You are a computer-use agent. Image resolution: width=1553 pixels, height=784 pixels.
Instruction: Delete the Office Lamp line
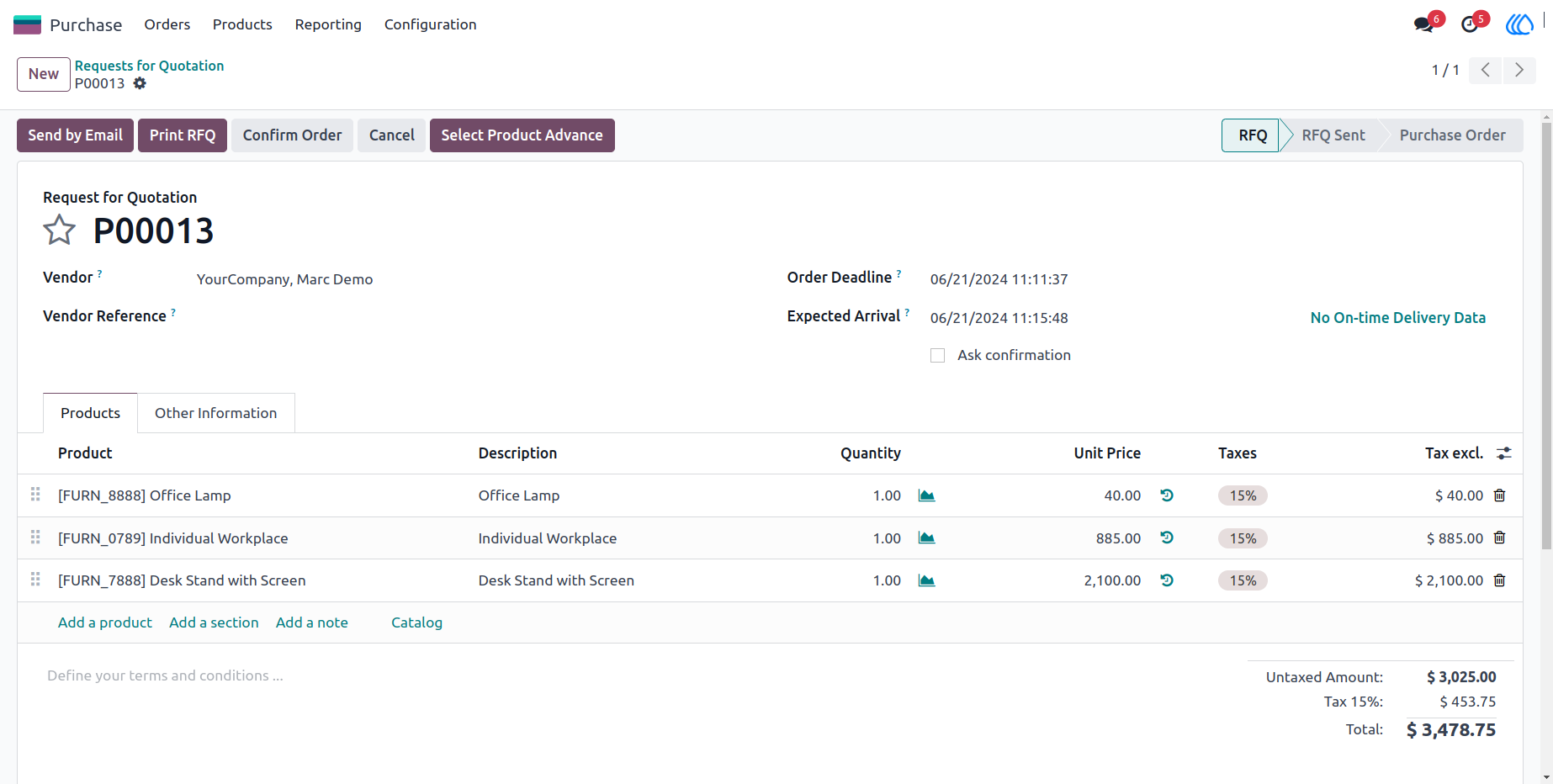(1499, 495)
